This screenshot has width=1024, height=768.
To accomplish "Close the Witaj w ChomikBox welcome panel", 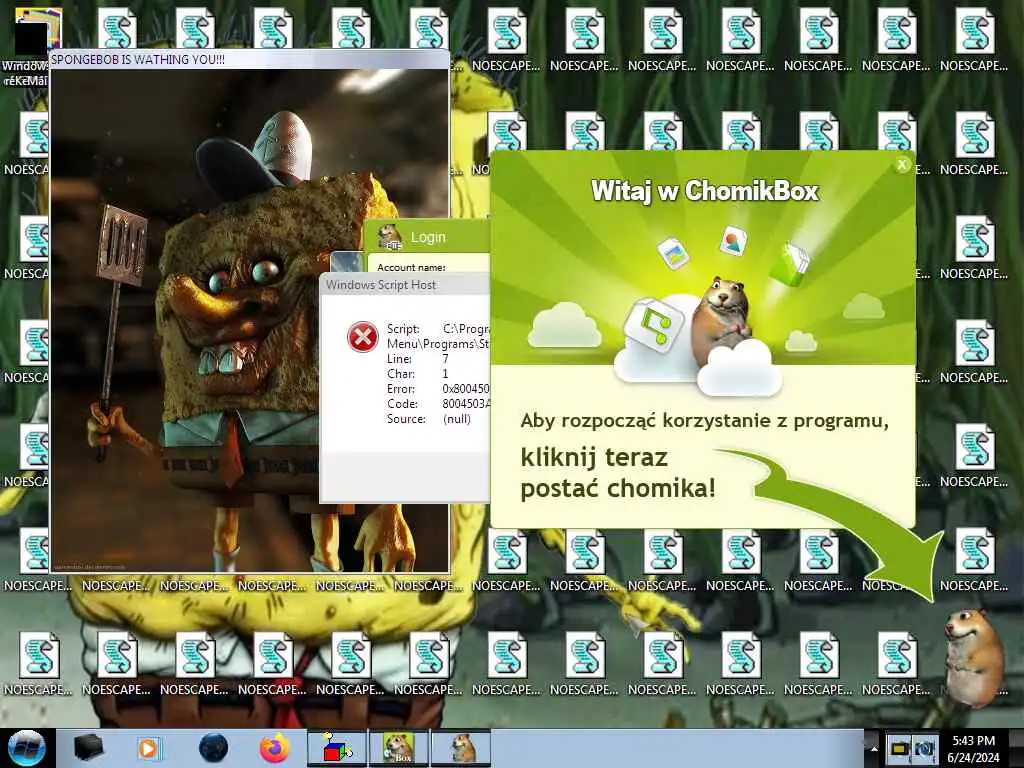I will pos(902,165).
